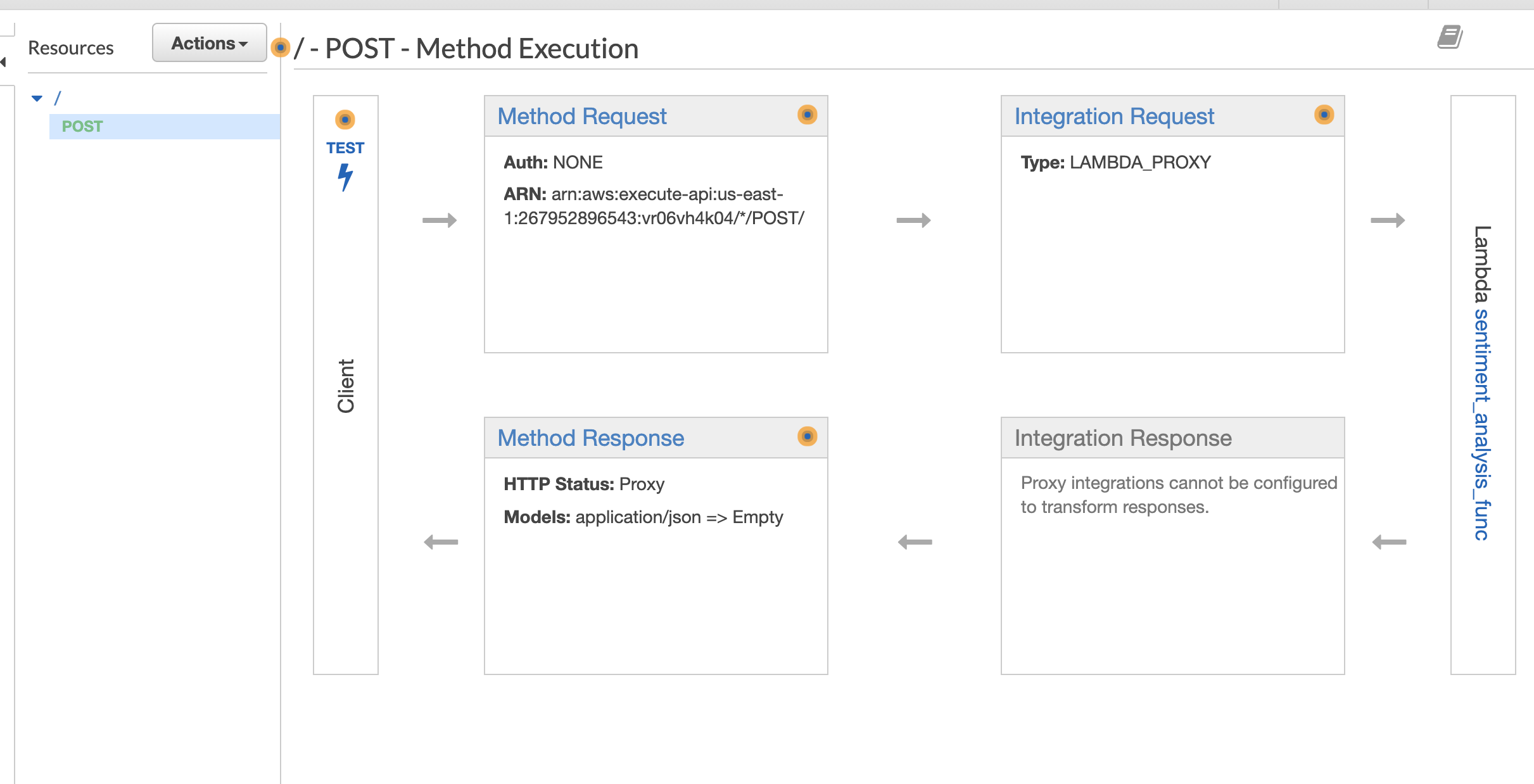1534x784 pixels.
Task: Click the TEST link in the Client panel
Action: point(345,148)
